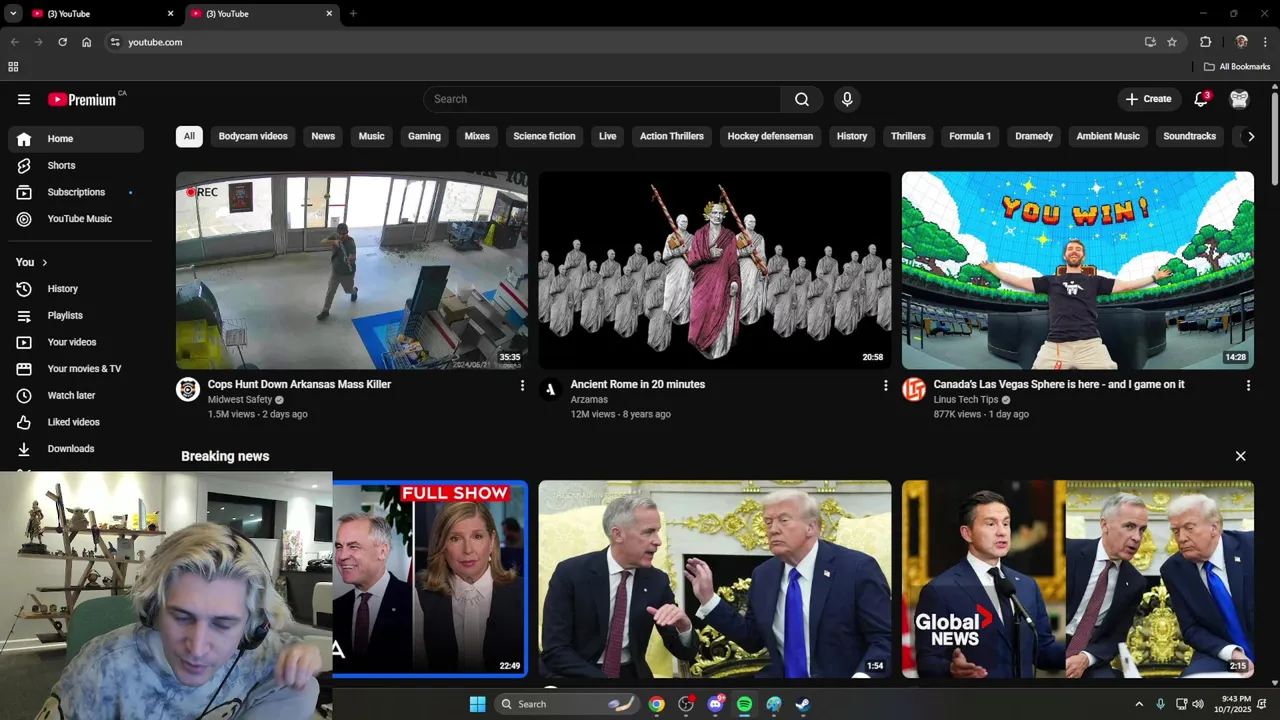Expand the You section chevron

point(44,262)
